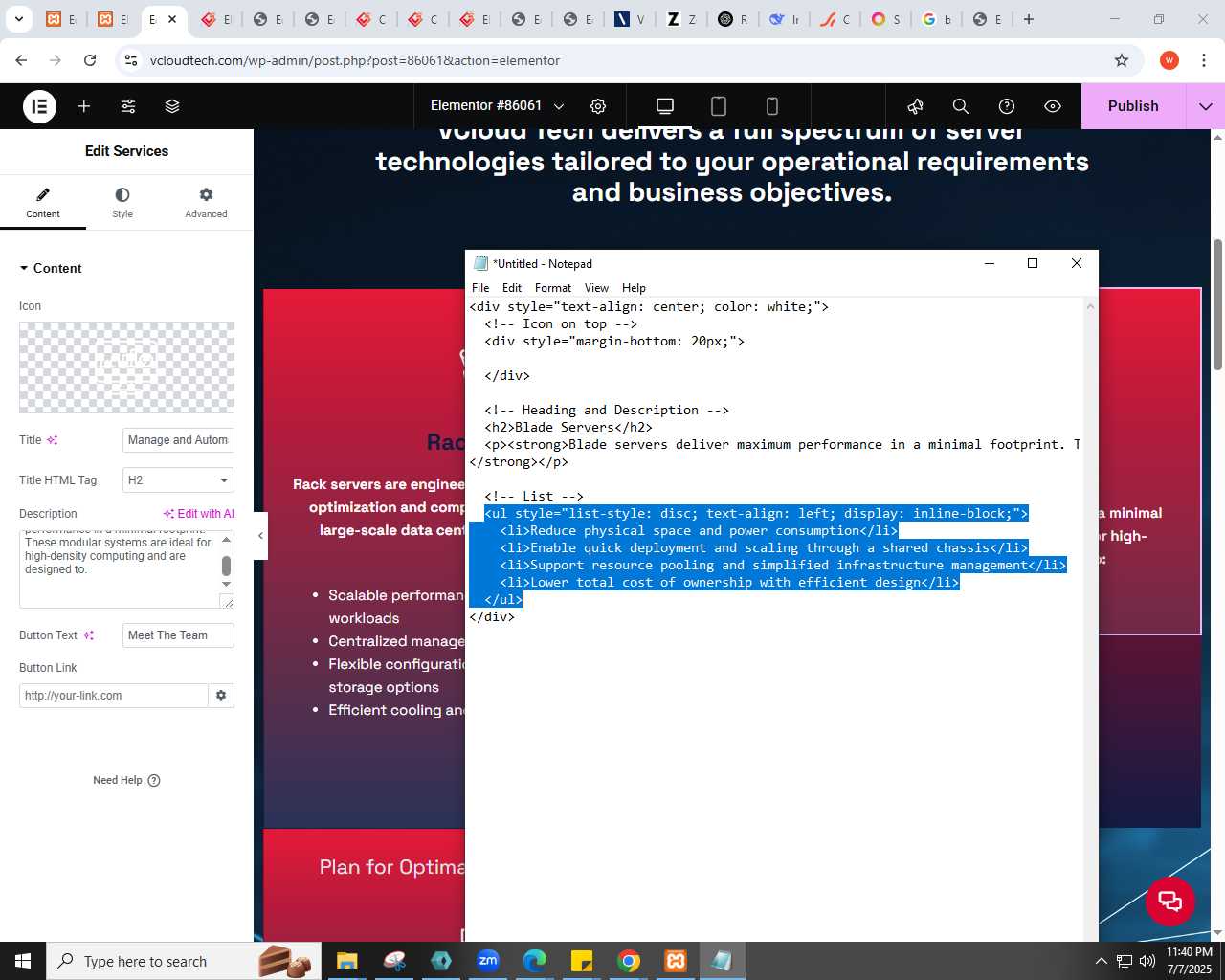Screen dimensions: 1225x980
Task: Collapse the Content section
Action: click(x=51, y=268)
